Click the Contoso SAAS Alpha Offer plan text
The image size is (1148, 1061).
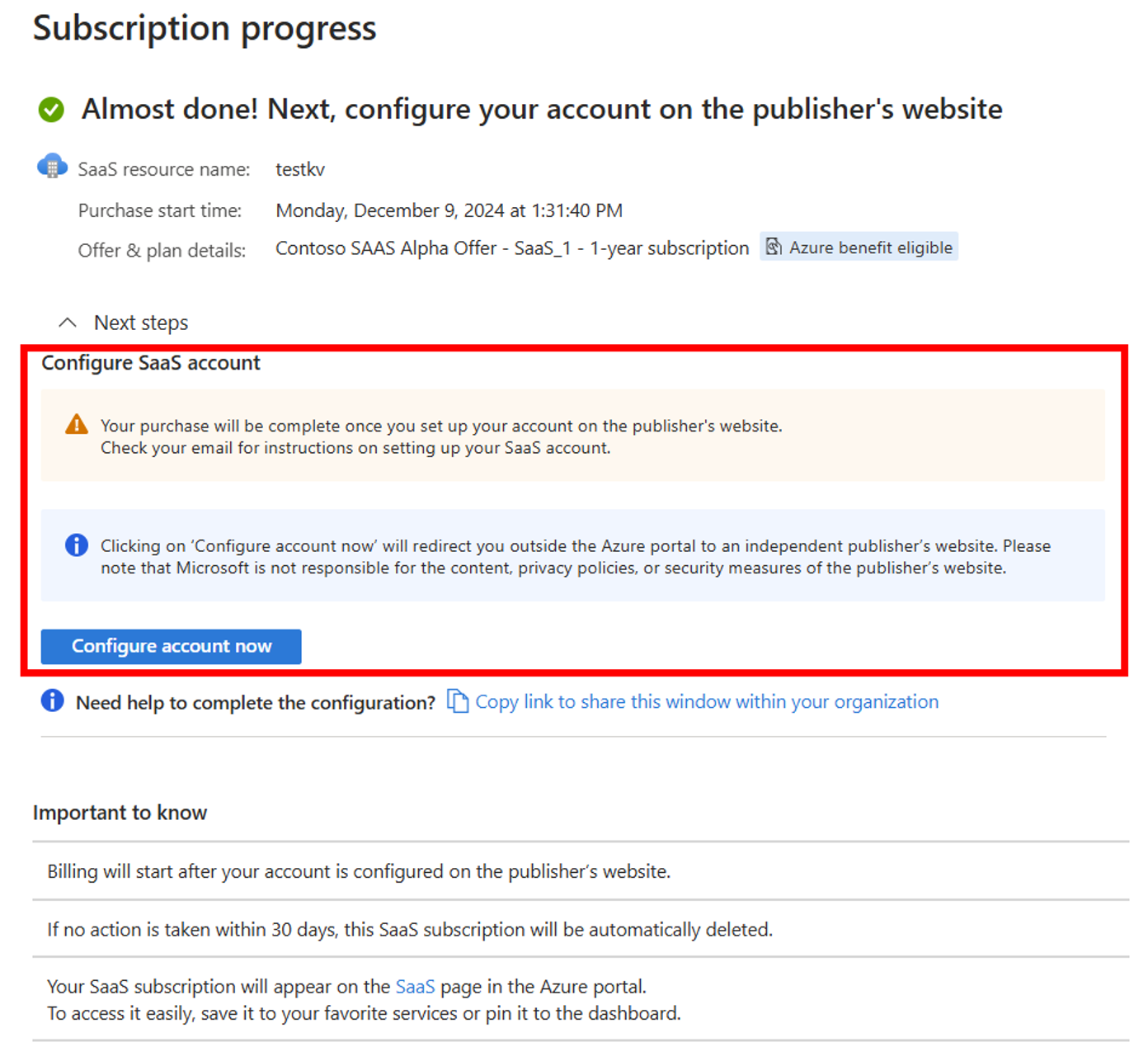point(512,248)
